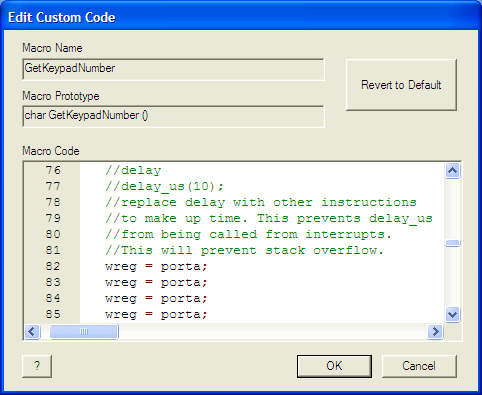The image size is (482, 395).
Task: Click comment '//This will prevent stack overflow.'
Action: click(x=245, y=250)
